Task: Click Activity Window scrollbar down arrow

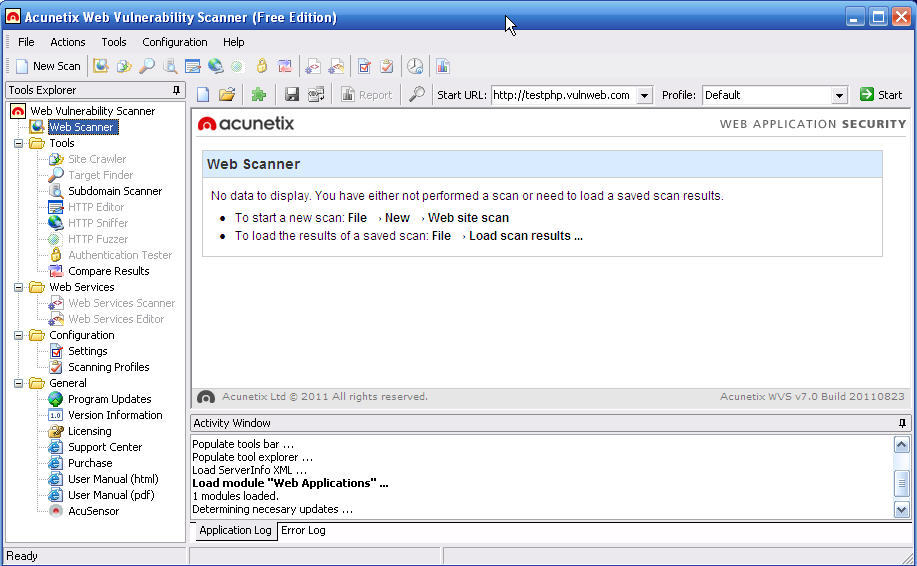Action: pyautogui.click(x=901, y=510)
